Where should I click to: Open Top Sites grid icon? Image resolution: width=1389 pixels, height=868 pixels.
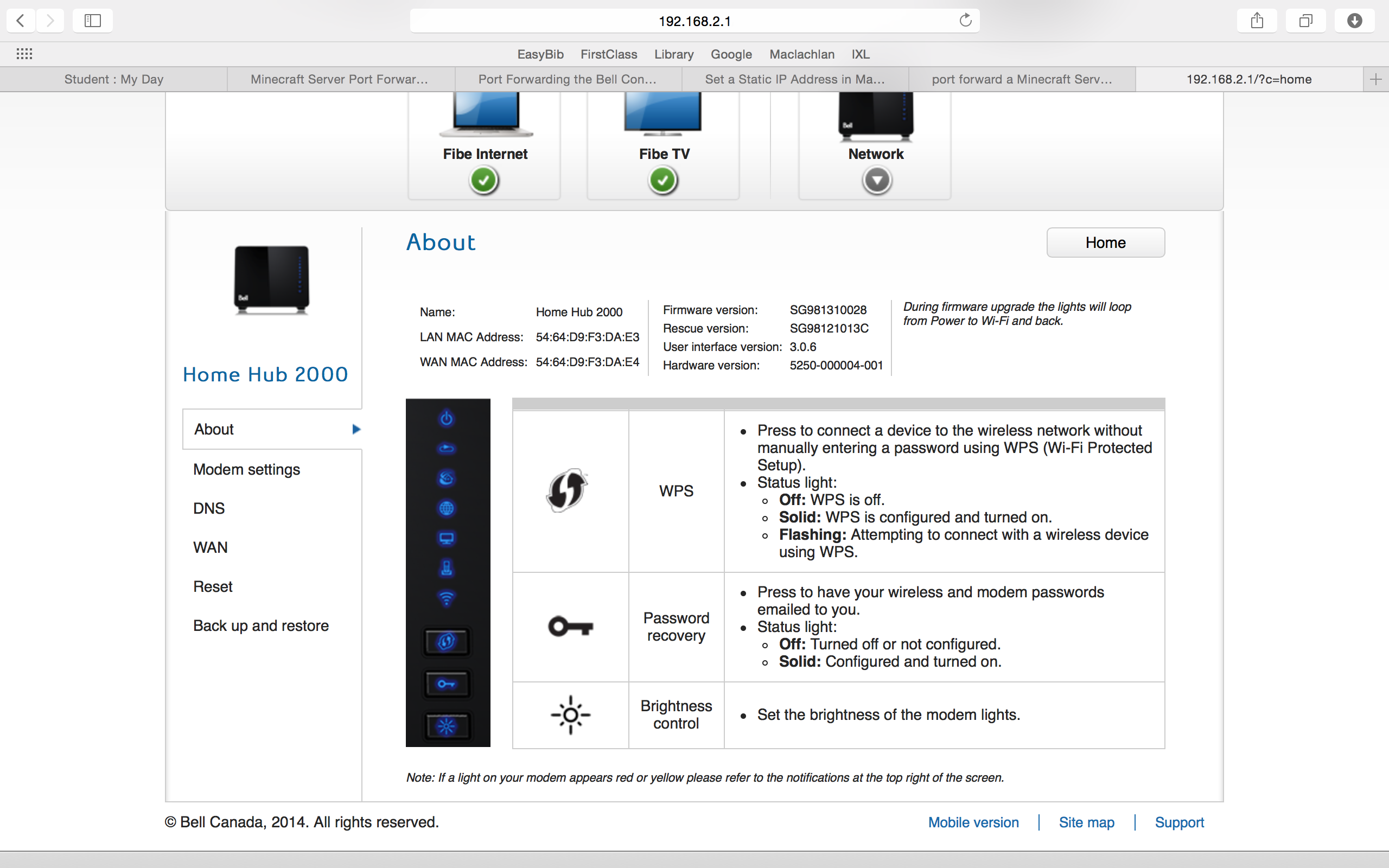click(x=24, y=54)
